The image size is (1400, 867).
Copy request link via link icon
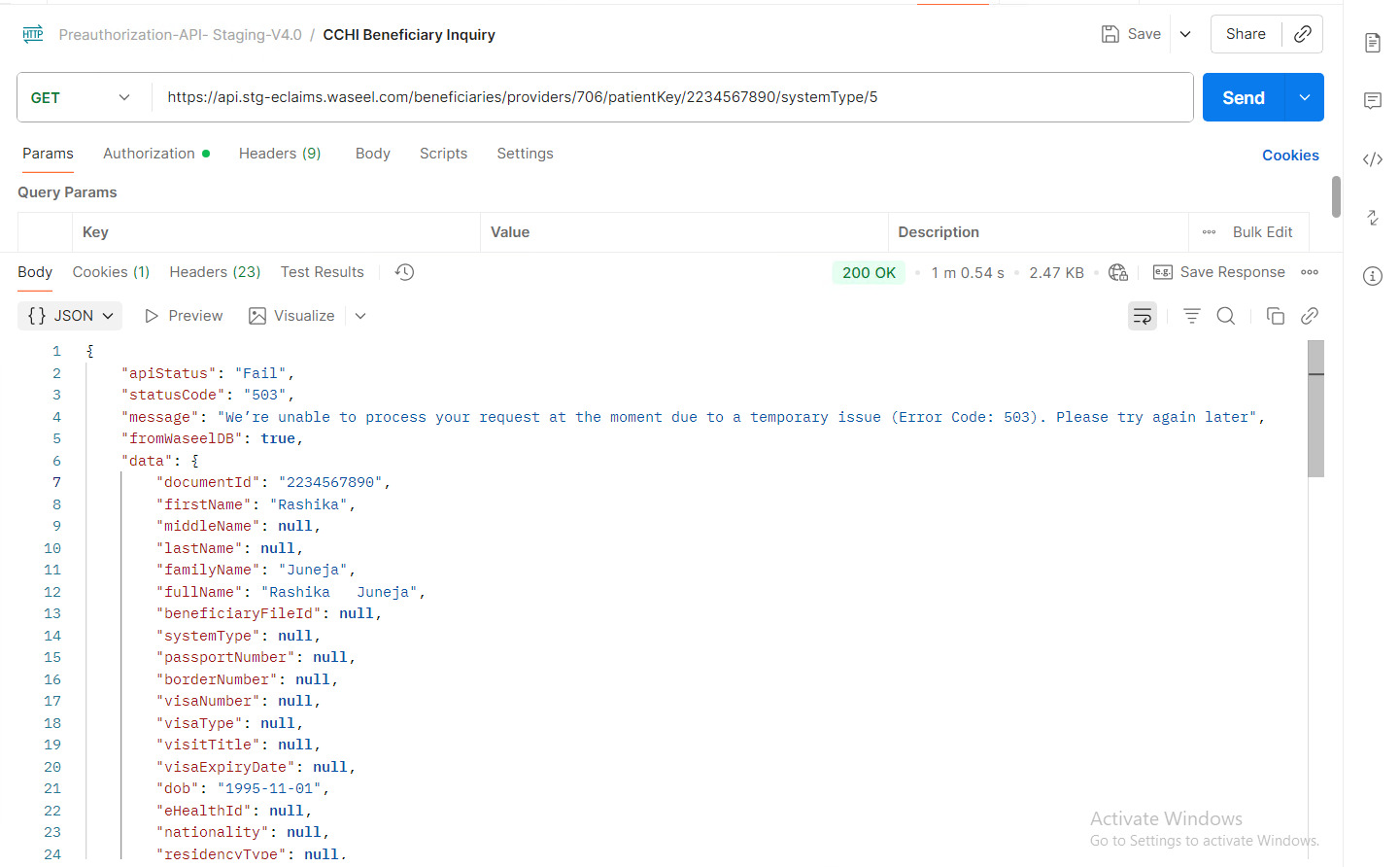click(1302, 34)
